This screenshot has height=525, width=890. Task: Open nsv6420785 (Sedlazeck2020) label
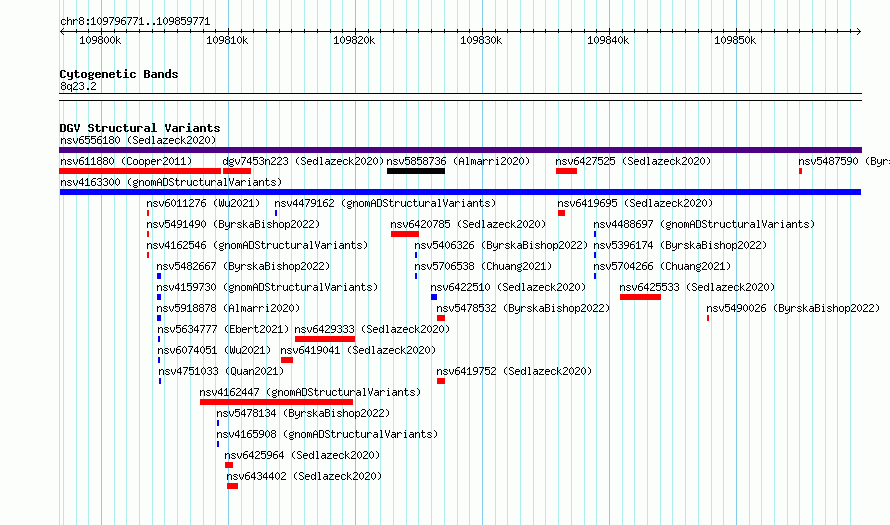(468, 224)
